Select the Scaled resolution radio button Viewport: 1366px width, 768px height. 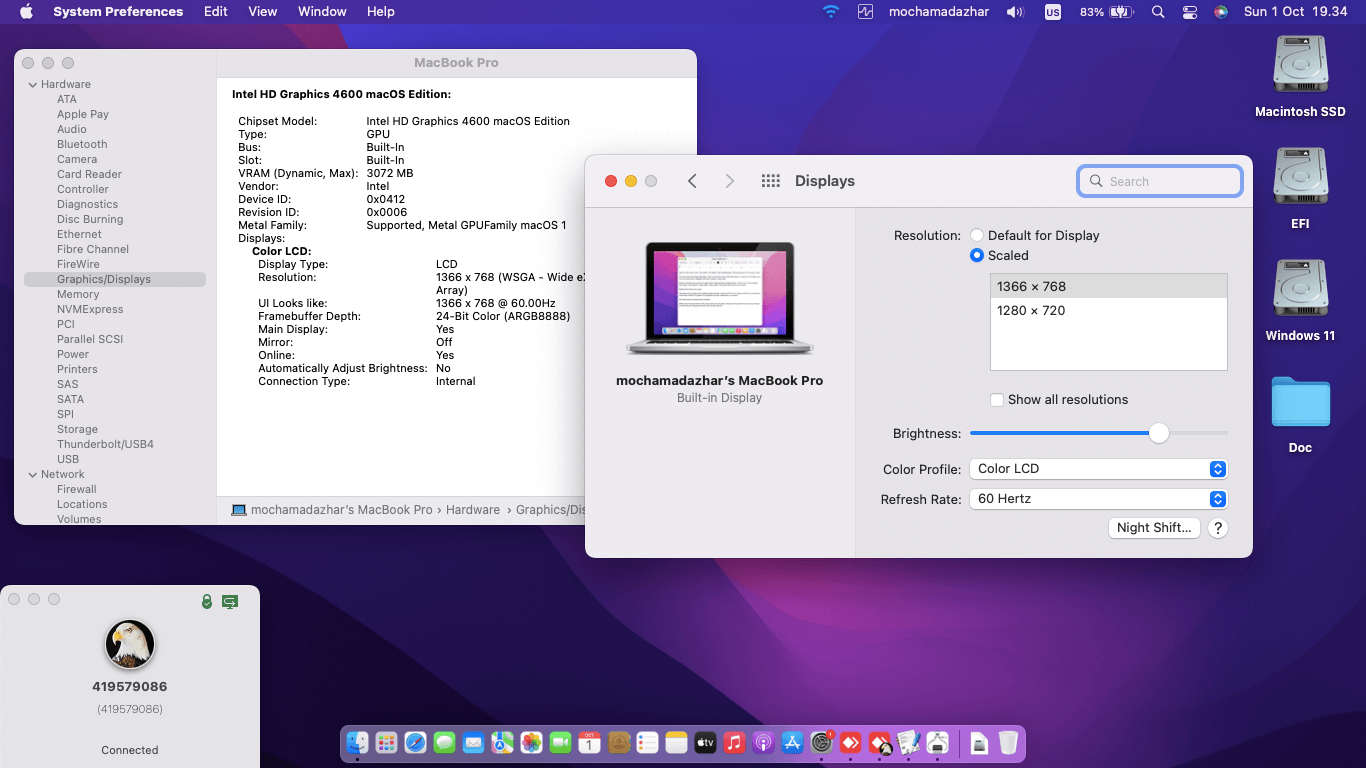pos(976,255)
